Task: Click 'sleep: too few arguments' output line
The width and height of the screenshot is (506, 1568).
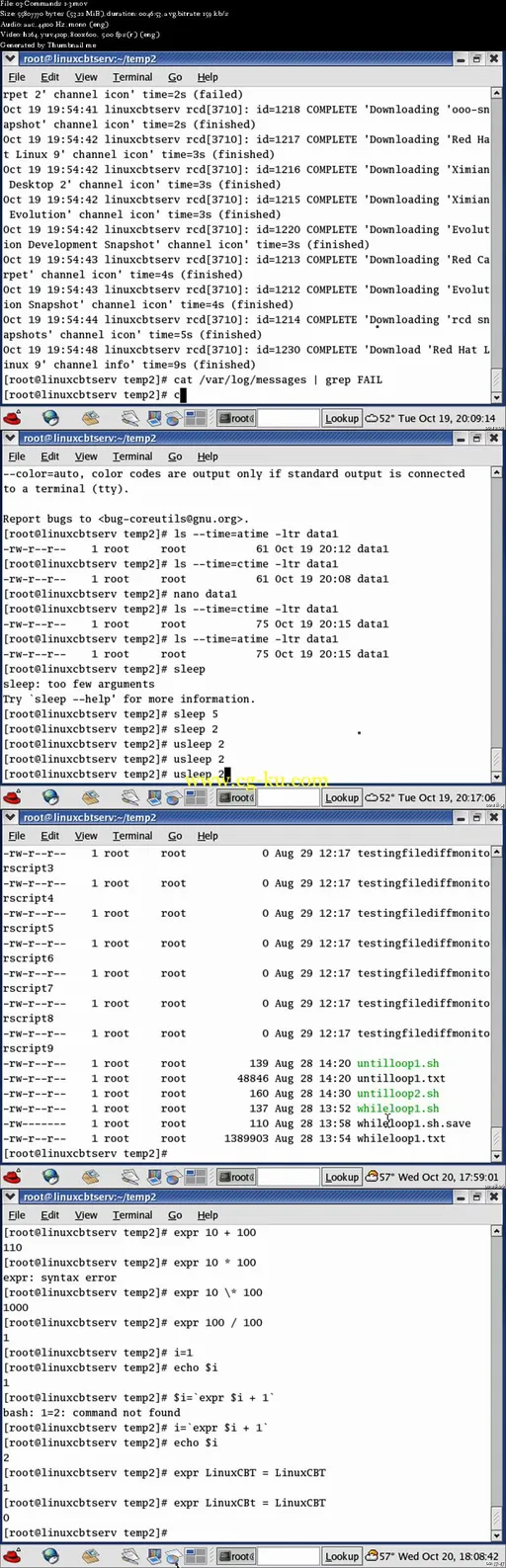Action: tap(79, 684)
